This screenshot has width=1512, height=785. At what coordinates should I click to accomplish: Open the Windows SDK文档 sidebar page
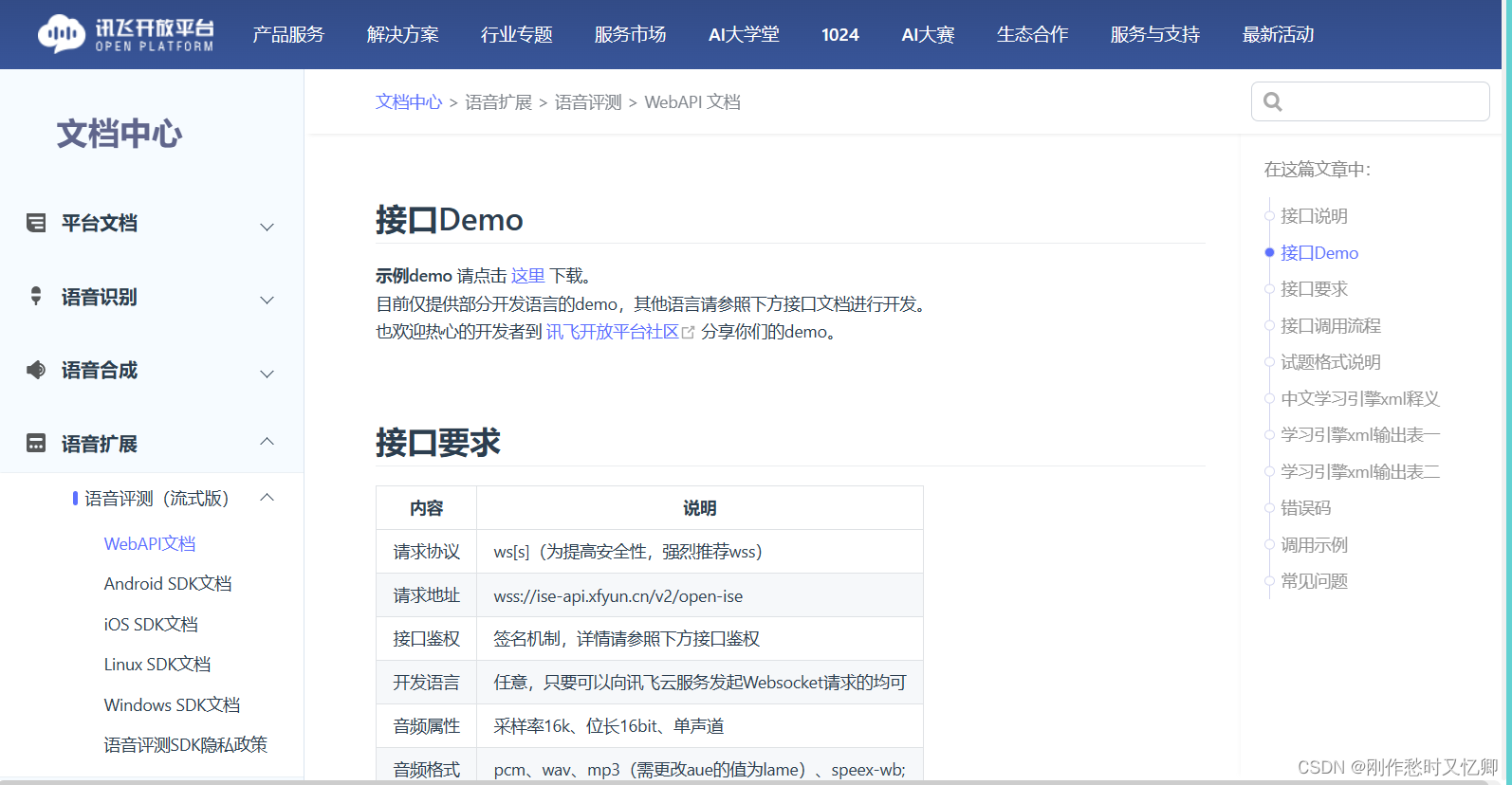(172, 704)
